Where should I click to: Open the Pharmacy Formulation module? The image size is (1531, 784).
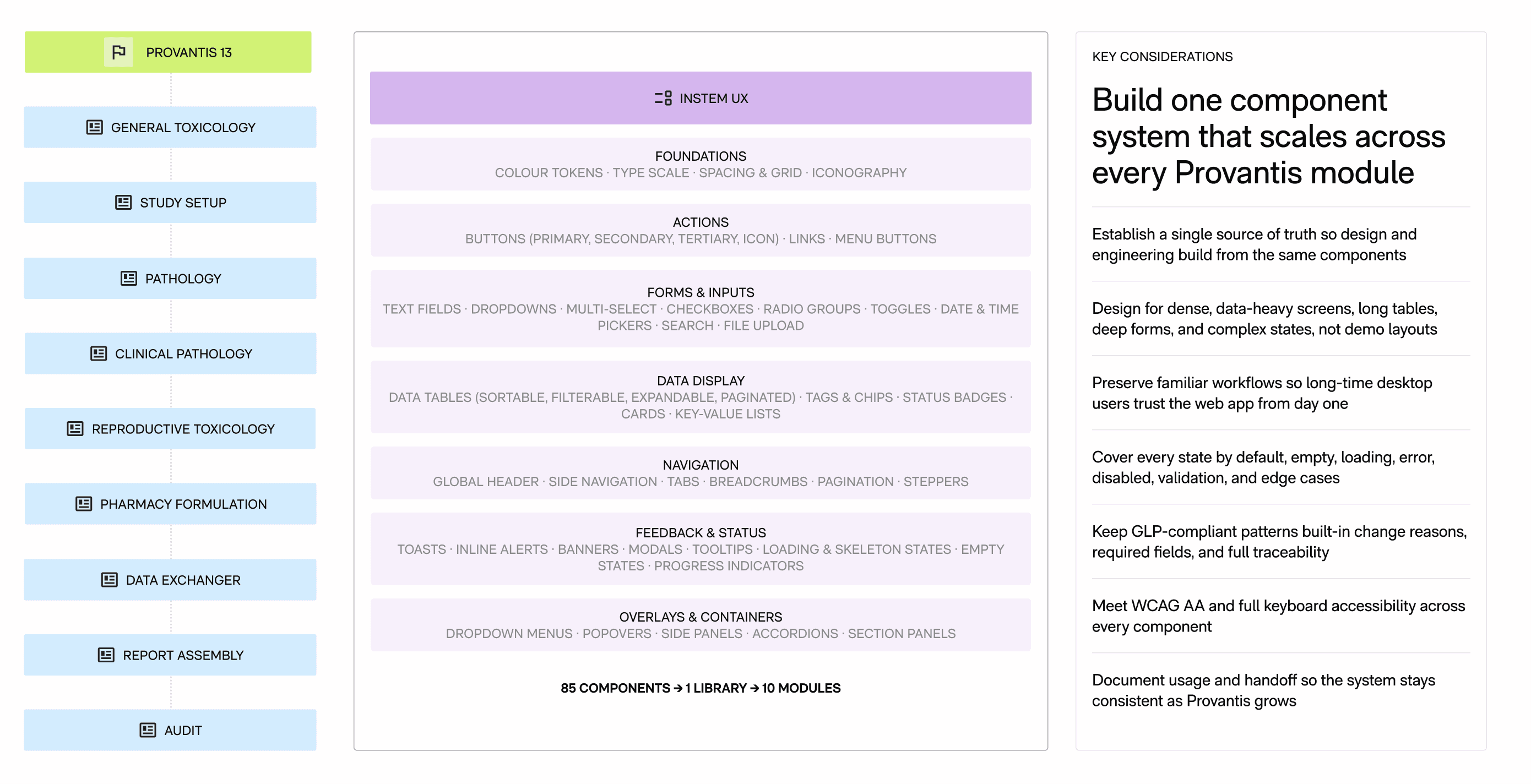click(x=170, y=504)
